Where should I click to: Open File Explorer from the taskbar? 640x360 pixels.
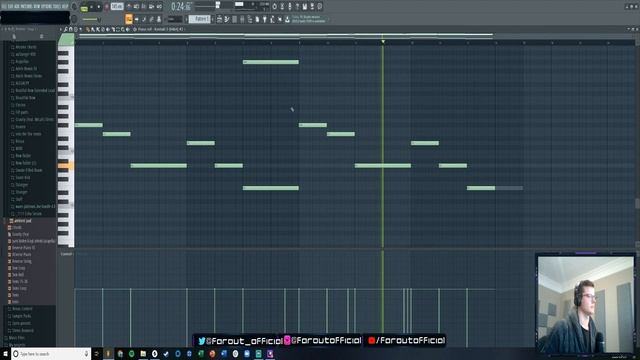pos(143,353)
